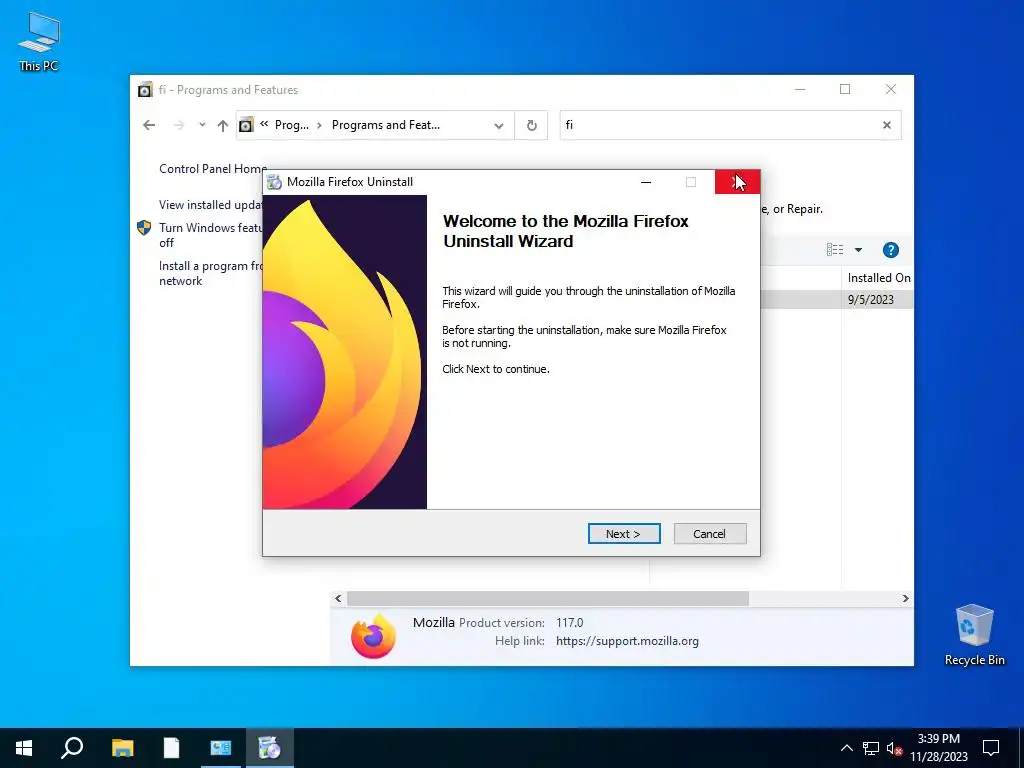Open Control Panel Home link
This screenshot has width=1024, height=768.
tap(213, 168)
